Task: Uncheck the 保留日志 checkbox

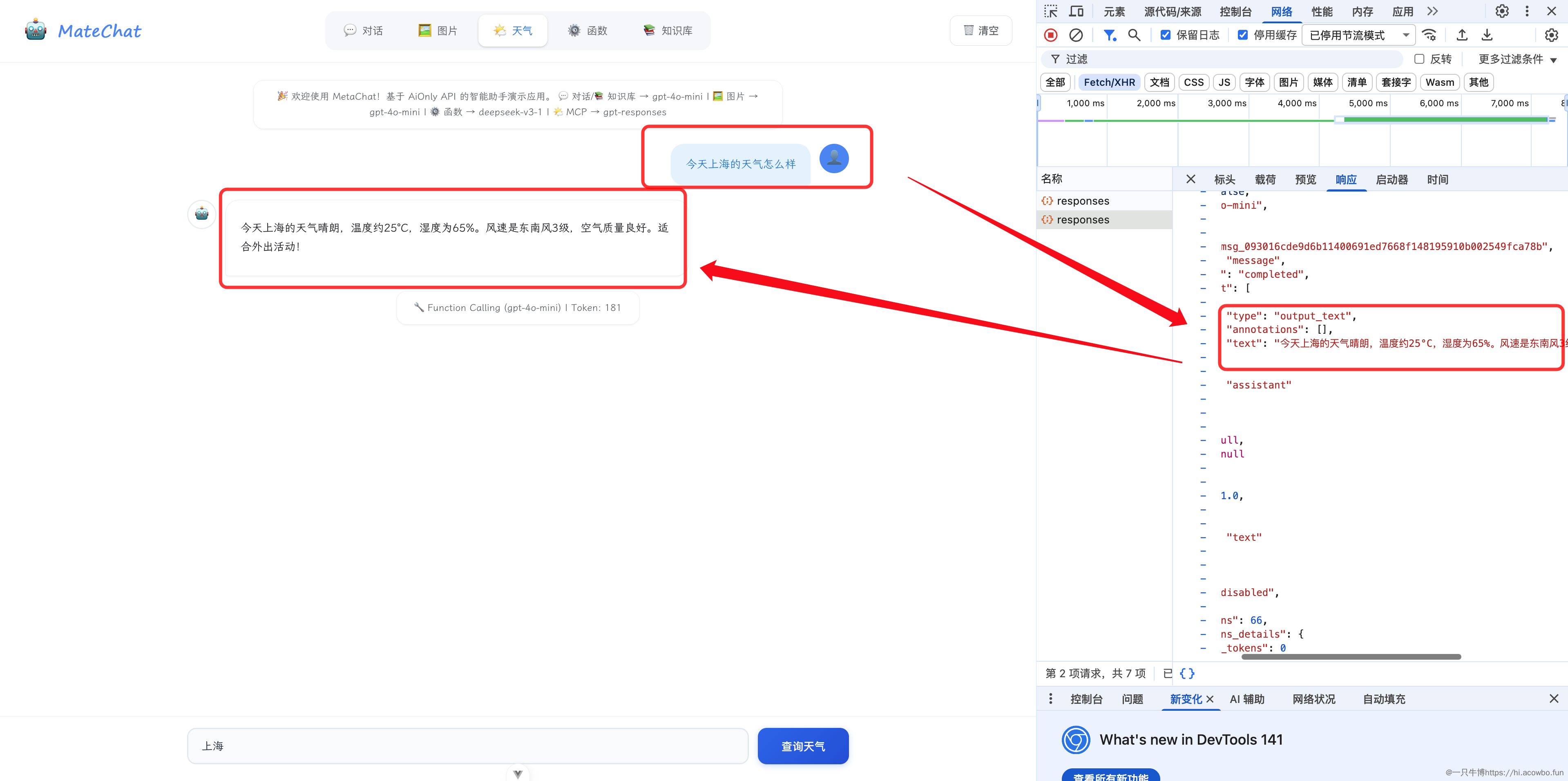Action: (1165, 35)
